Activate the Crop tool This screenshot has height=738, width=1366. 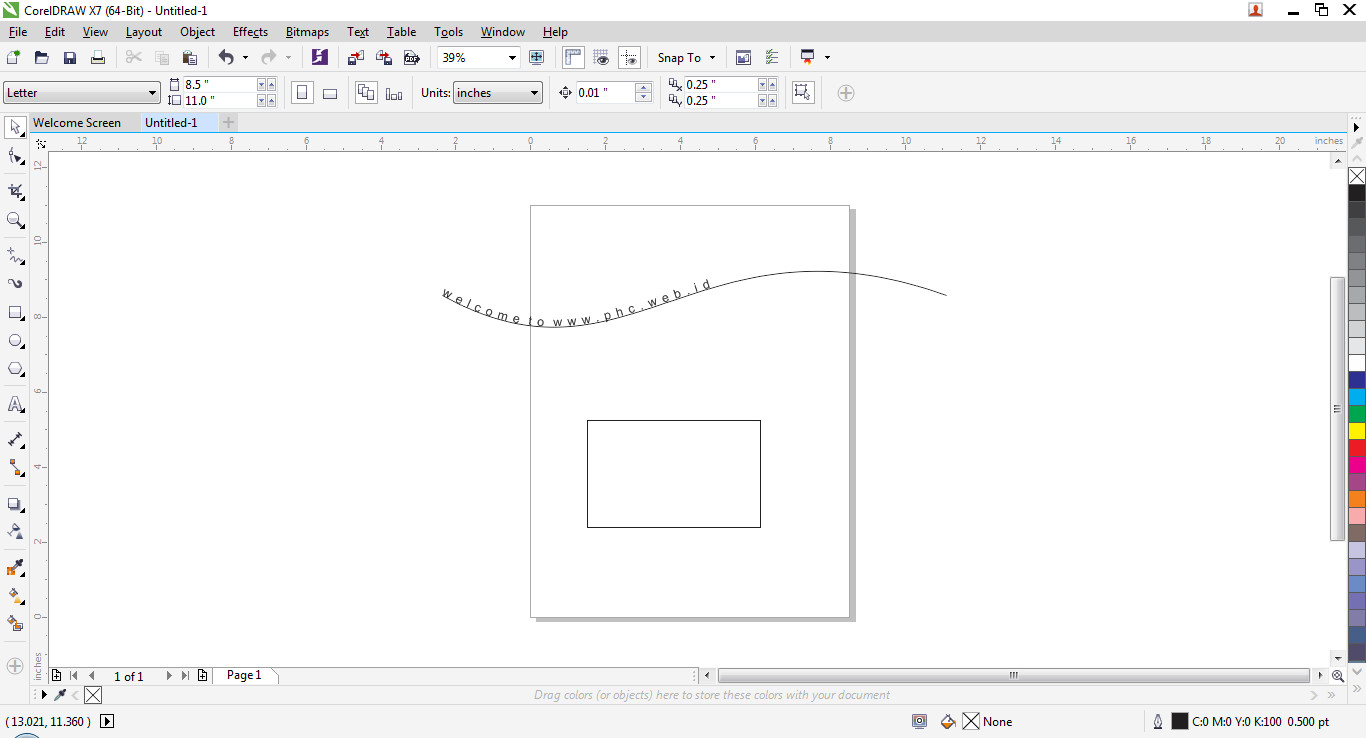click(16, 191)
